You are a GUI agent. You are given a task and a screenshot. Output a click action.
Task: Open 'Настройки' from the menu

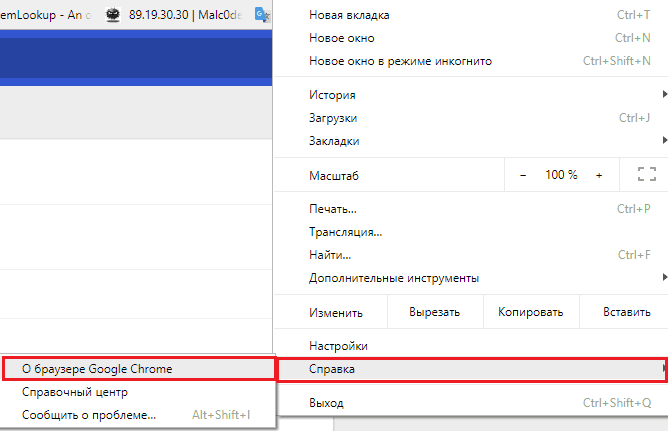[471, 346]
